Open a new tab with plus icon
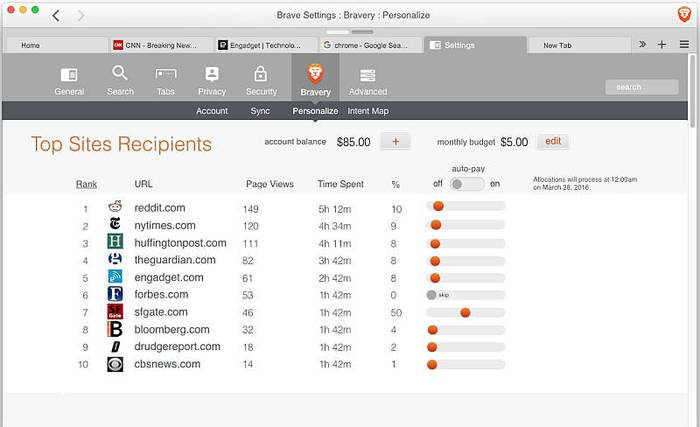The height and width of the screenshot is (427, 700). pyautogui.click(x=662, y=44)
